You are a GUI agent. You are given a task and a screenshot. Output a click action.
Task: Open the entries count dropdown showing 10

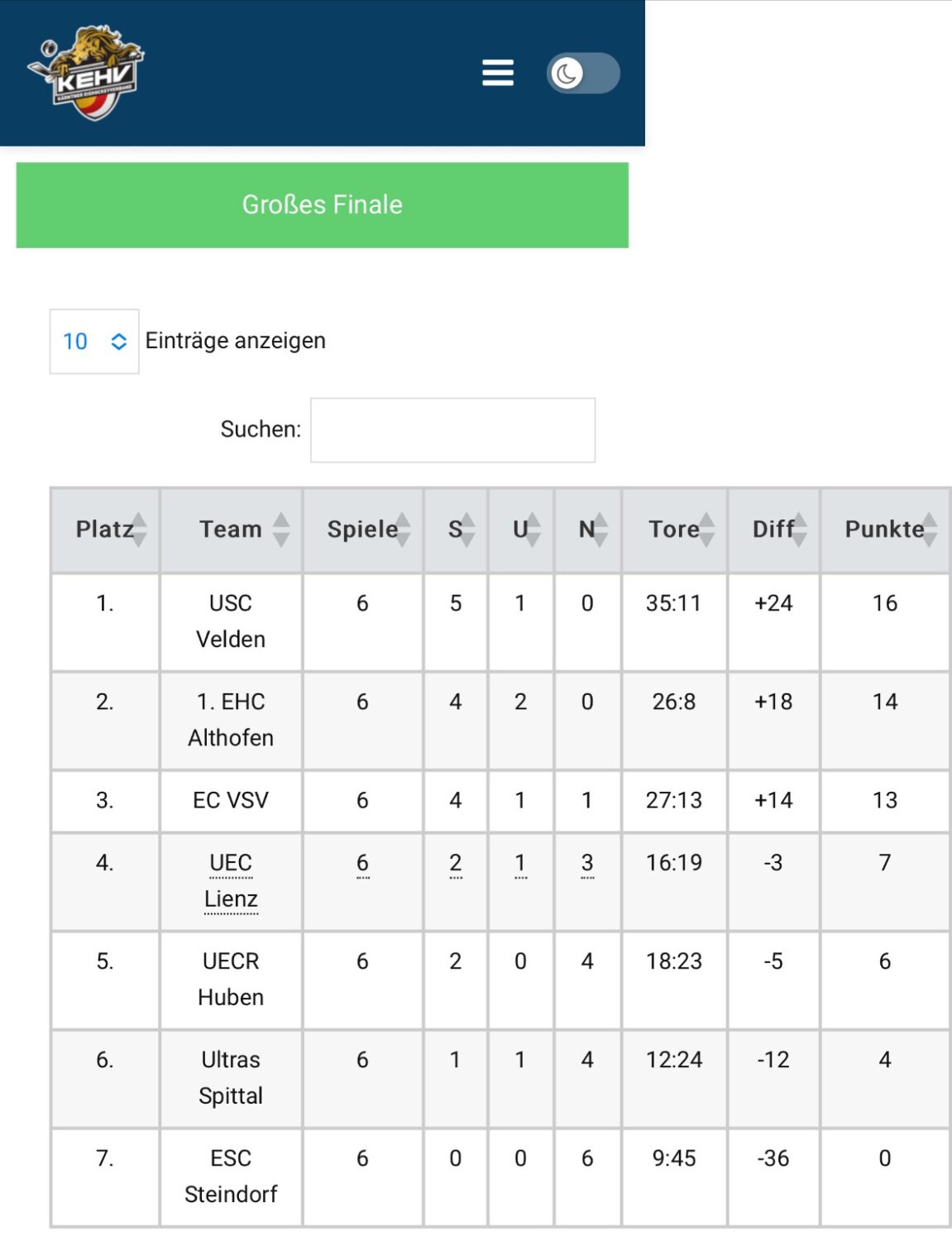[94, 341]
